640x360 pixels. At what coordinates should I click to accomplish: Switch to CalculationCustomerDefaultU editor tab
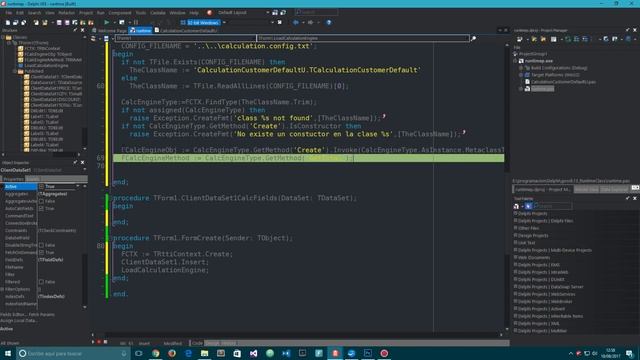click(x=186, y=31)
